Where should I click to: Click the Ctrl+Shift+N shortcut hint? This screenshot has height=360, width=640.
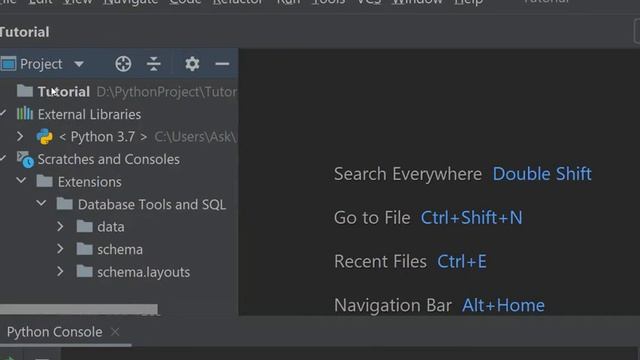click(x=471, y=218)
